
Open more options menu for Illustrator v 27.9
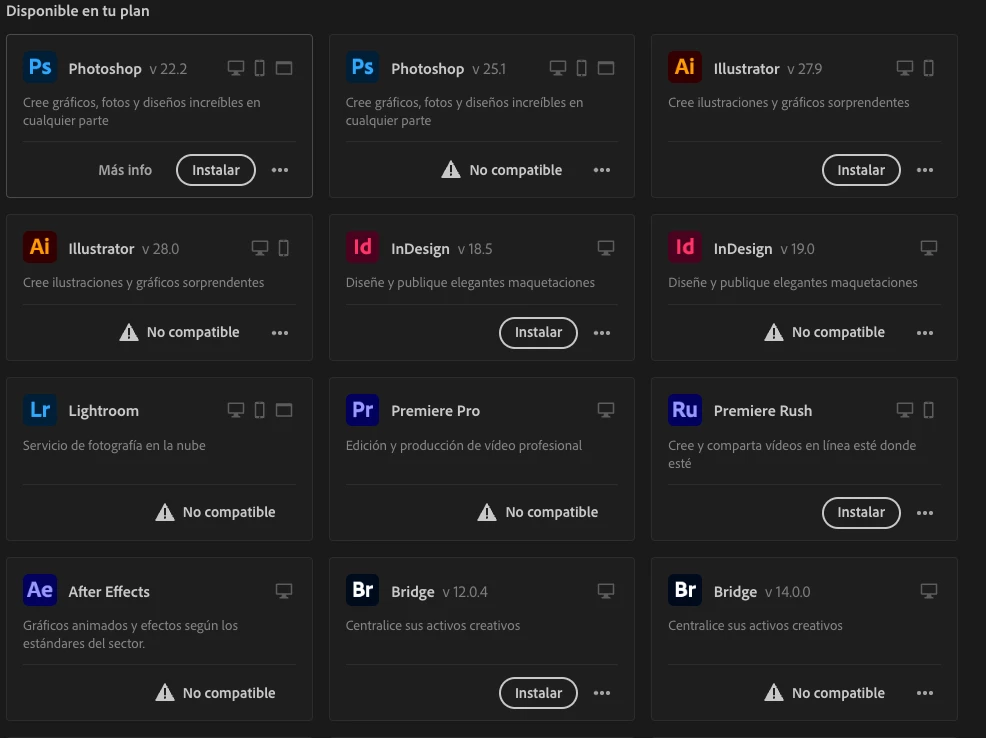[x=925, y=170]
